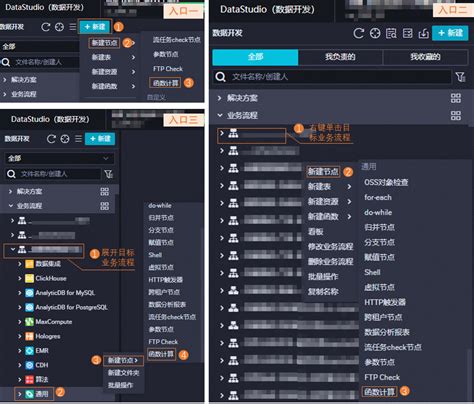Select 函数计算 in 入口二 submenu
Image resolution: width=474 pixels, height=404 pixels.
coord(379,392)
